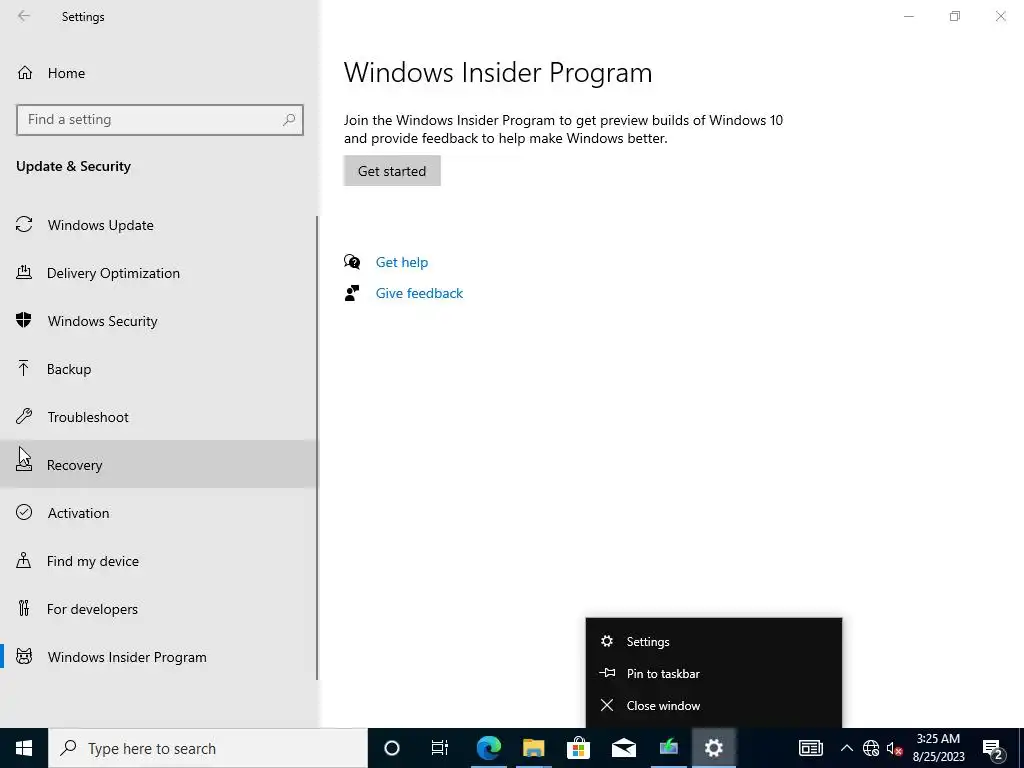The width and height of the screenshot is (1024, 768).
Task: Open the Troubleshoot settings page
Action: tap(159, 417)
